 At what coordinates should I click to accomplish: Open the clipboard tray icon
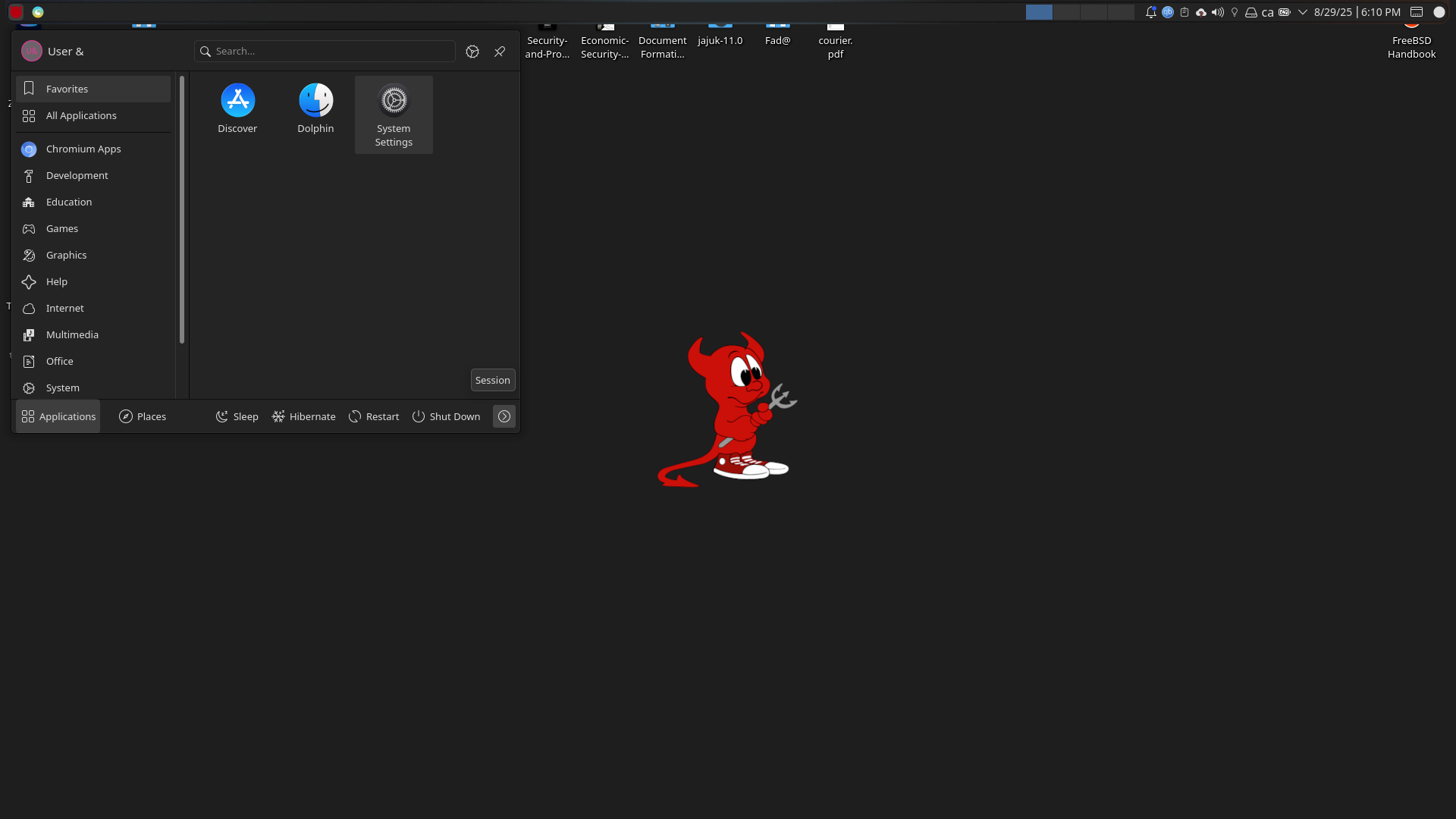(1185, 12)
